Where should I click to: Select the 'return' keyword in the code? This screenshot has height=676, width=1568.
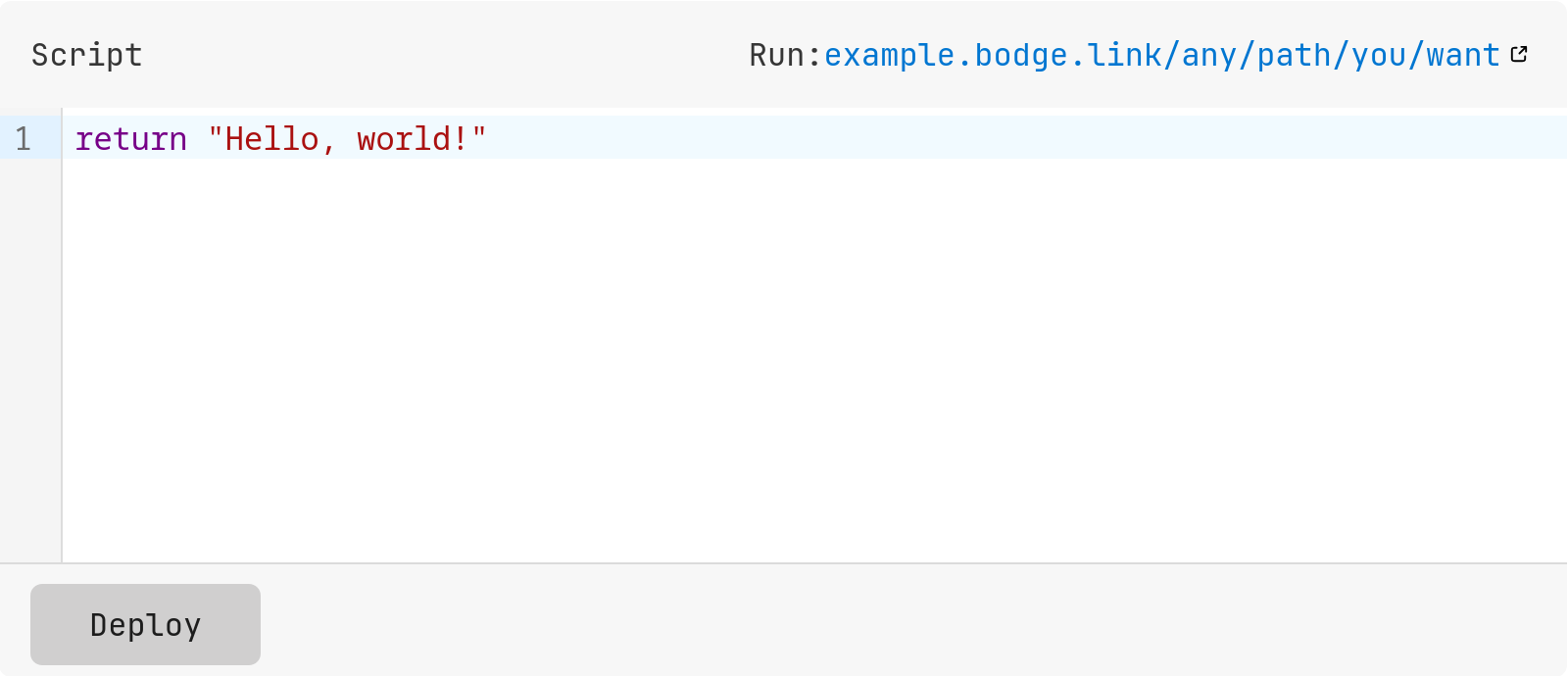[x=130, y=139]
